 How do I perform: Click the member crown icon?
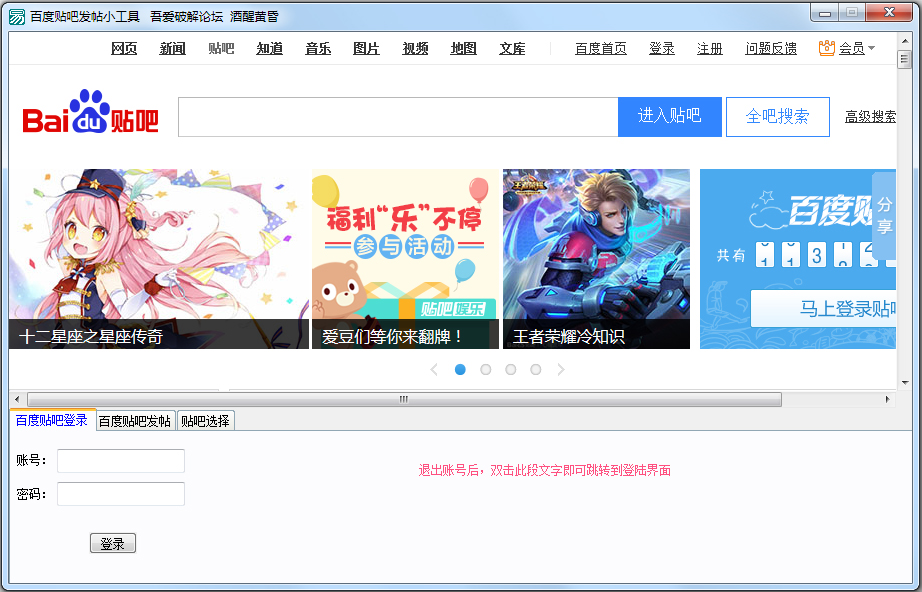[826, 48]
